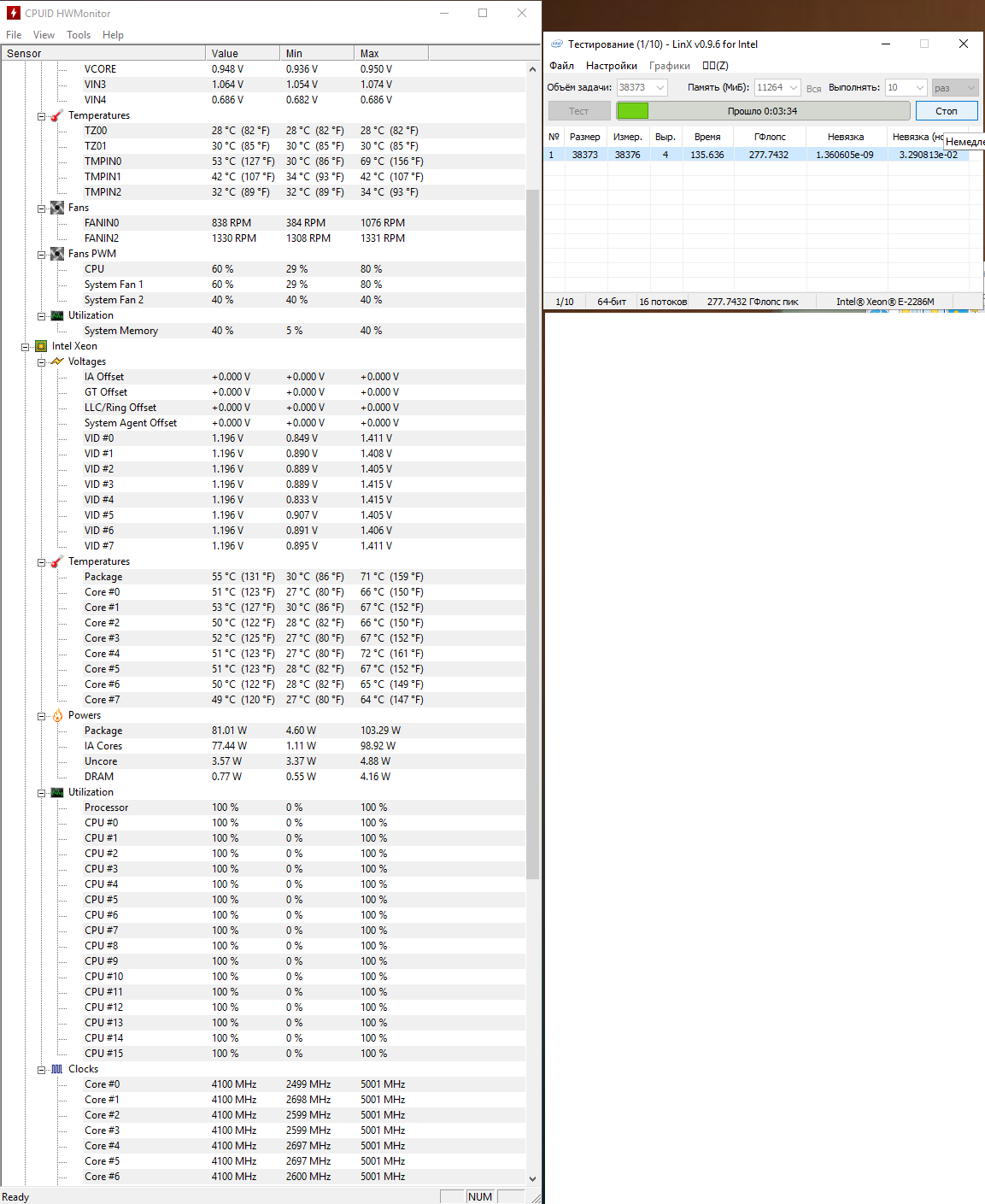Image resolution: width=985 pixels, height=1204 pixels.
Task: Open the View menu in HWMonitor
Action: pyautogui.click(x=44, y=35)
